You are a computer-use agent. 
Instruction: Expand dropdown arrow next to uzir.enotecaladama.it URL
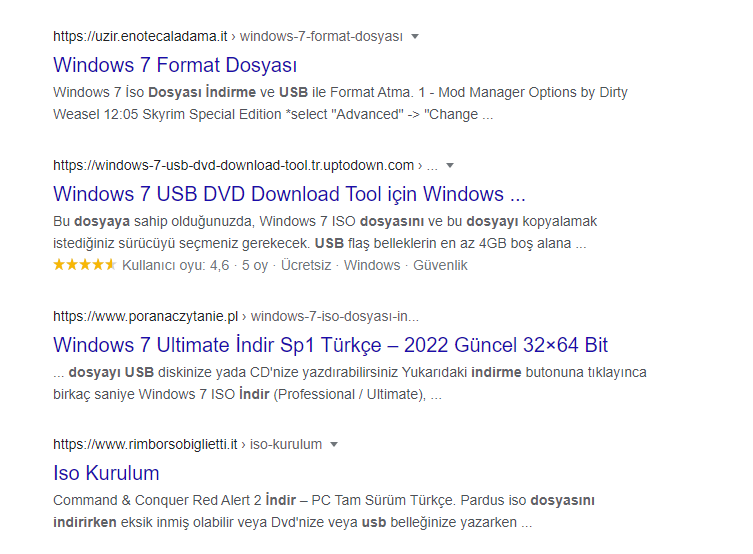point(415,36)
